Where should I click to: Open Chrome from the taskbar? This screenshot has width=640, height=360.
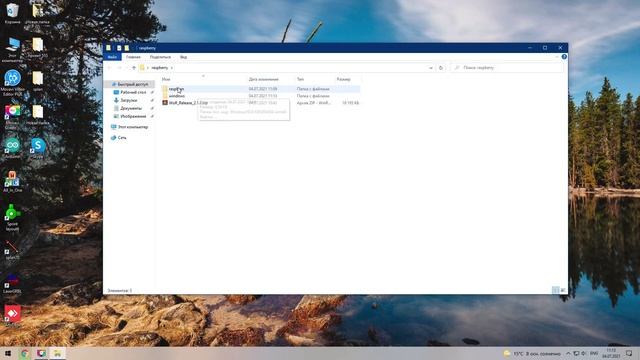point(24,353)
